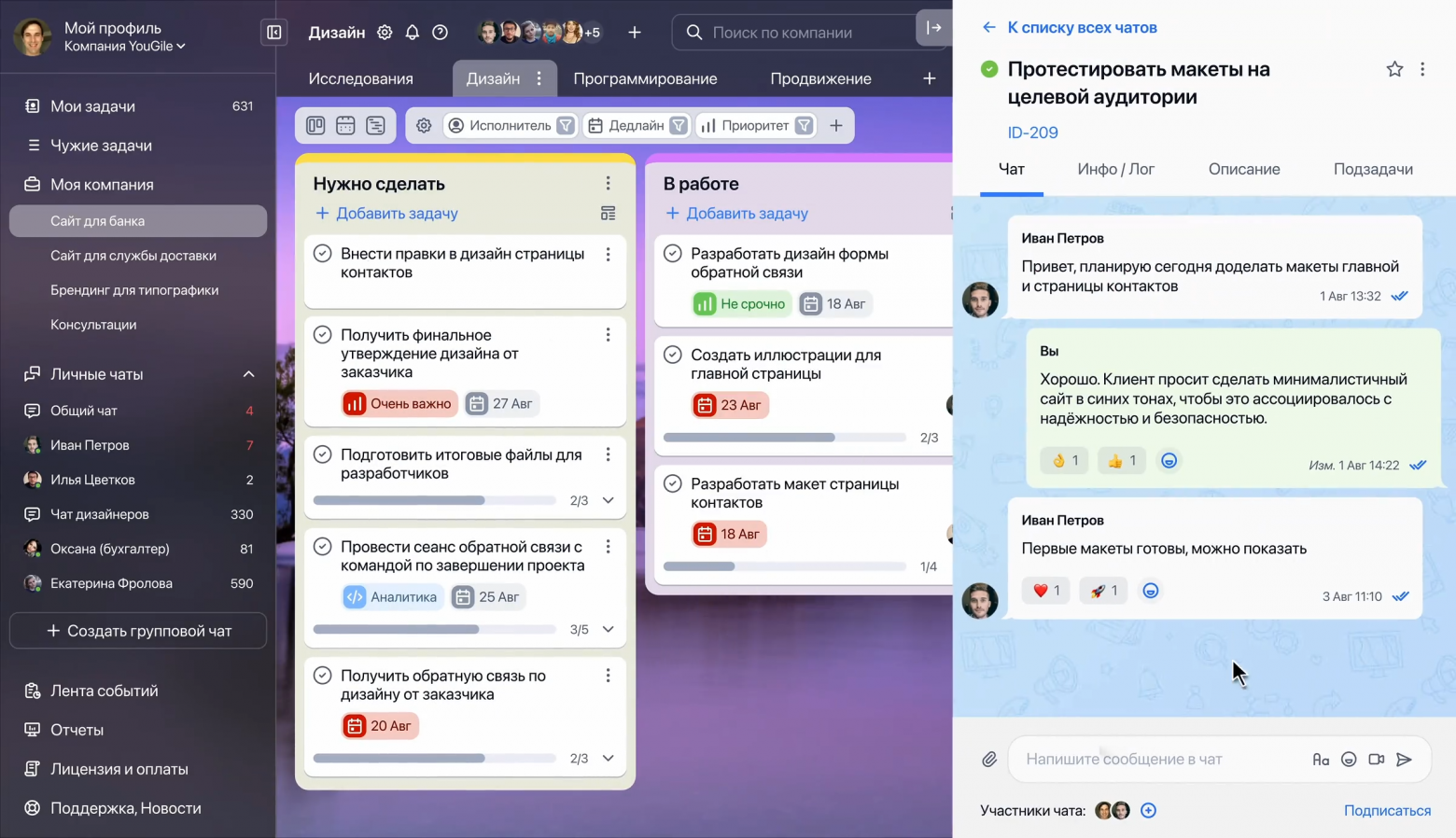Add a task in 'Нужно сделать' column
The image size is (1456, 838).
coord(385,213)
